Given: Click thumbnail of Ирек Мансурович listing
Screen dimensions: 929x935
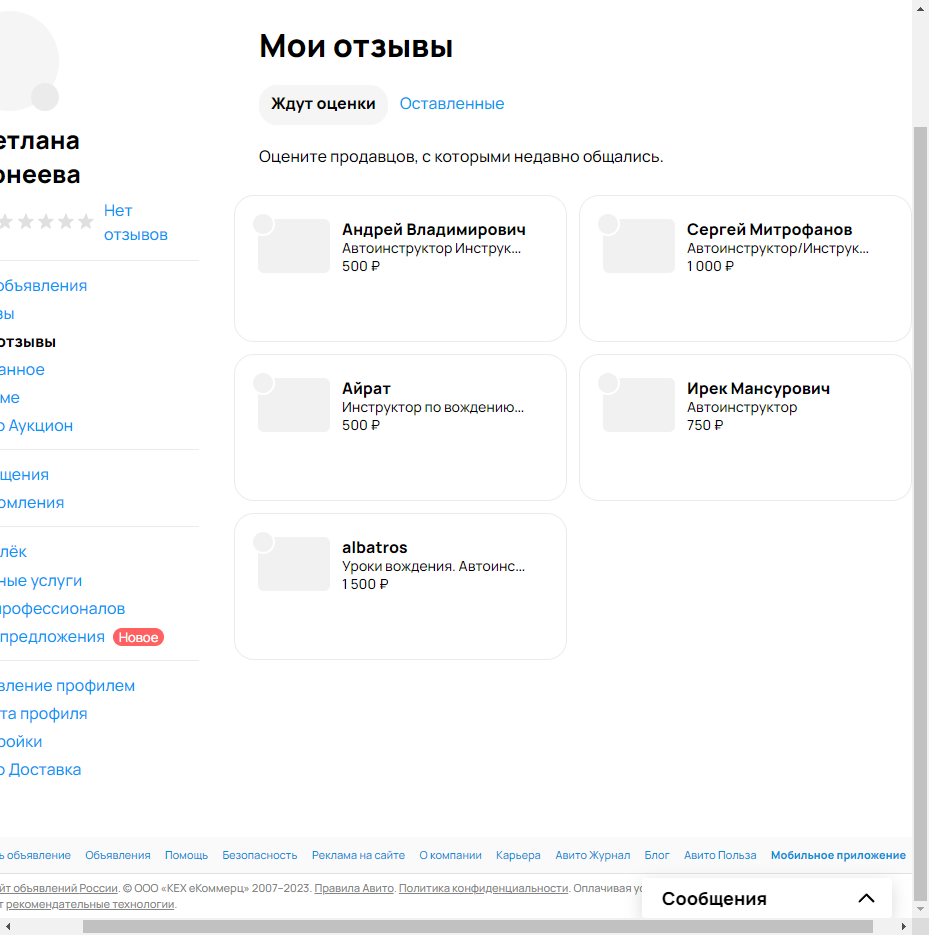Looking at the screenshot, I should [x=639, y=405].
